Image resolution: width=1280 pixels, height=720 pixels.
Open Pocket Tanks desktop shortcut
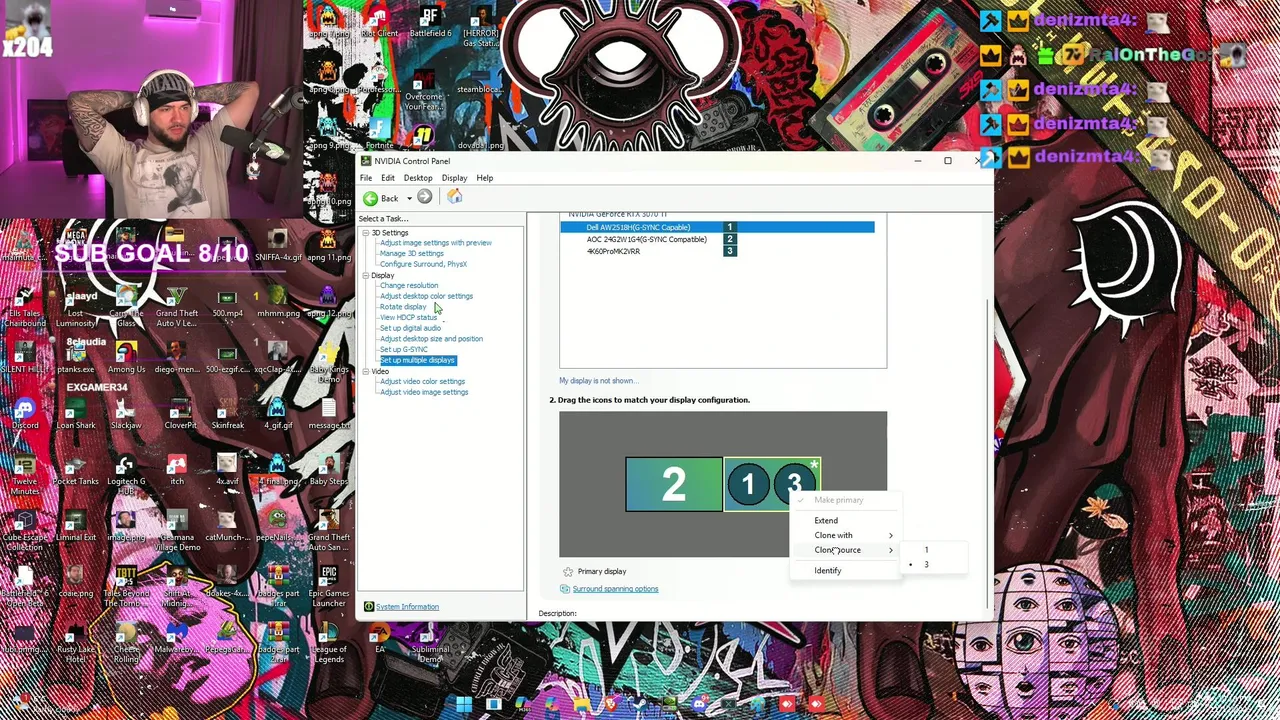(76, 469)
